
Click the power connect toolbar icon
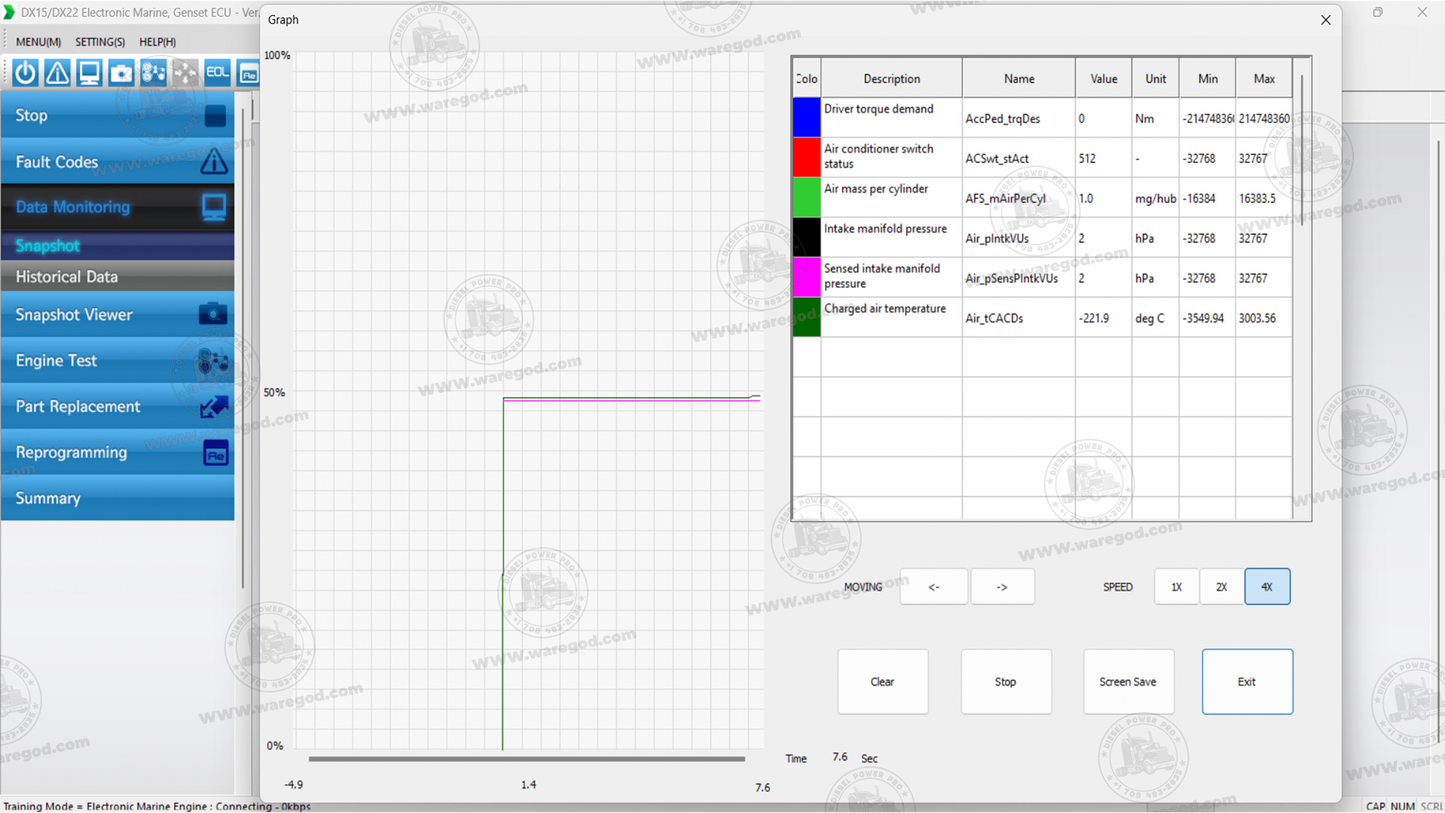click(25, 72)
